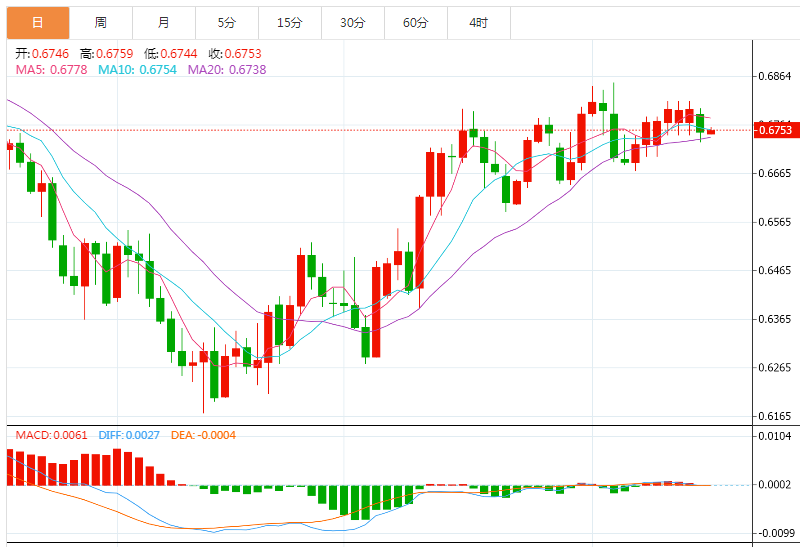
Task: Click the 0.6365 price axis label
Action: coord(774,319)
